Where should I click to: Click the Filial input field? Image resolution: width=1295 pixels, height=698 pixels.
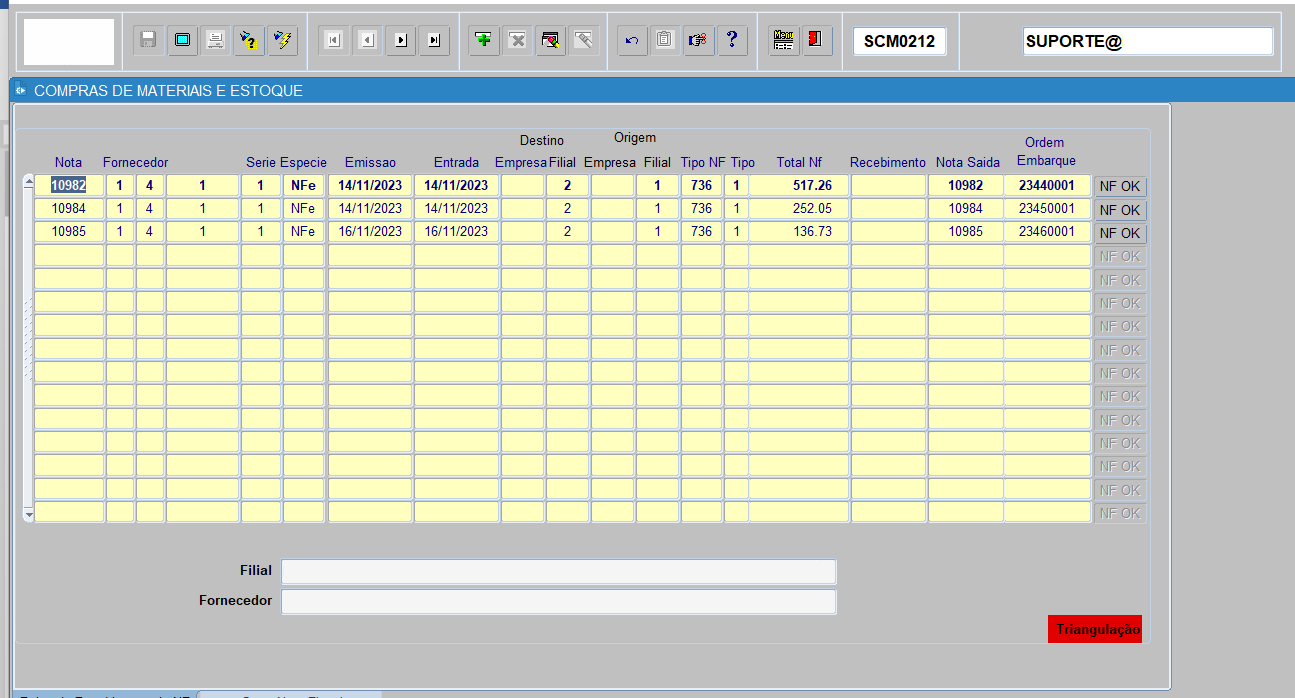(x=558, y=571)
